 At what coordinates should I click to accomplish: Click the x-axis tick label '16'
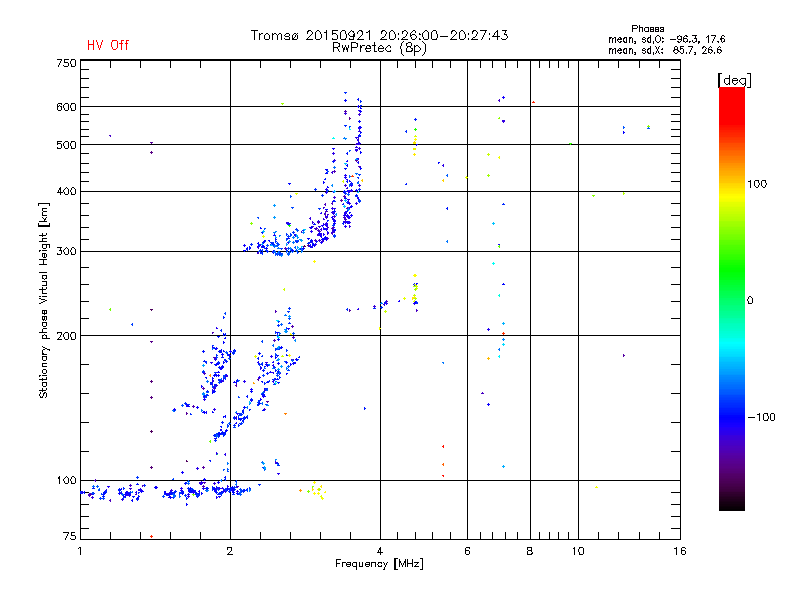(680, 551)
